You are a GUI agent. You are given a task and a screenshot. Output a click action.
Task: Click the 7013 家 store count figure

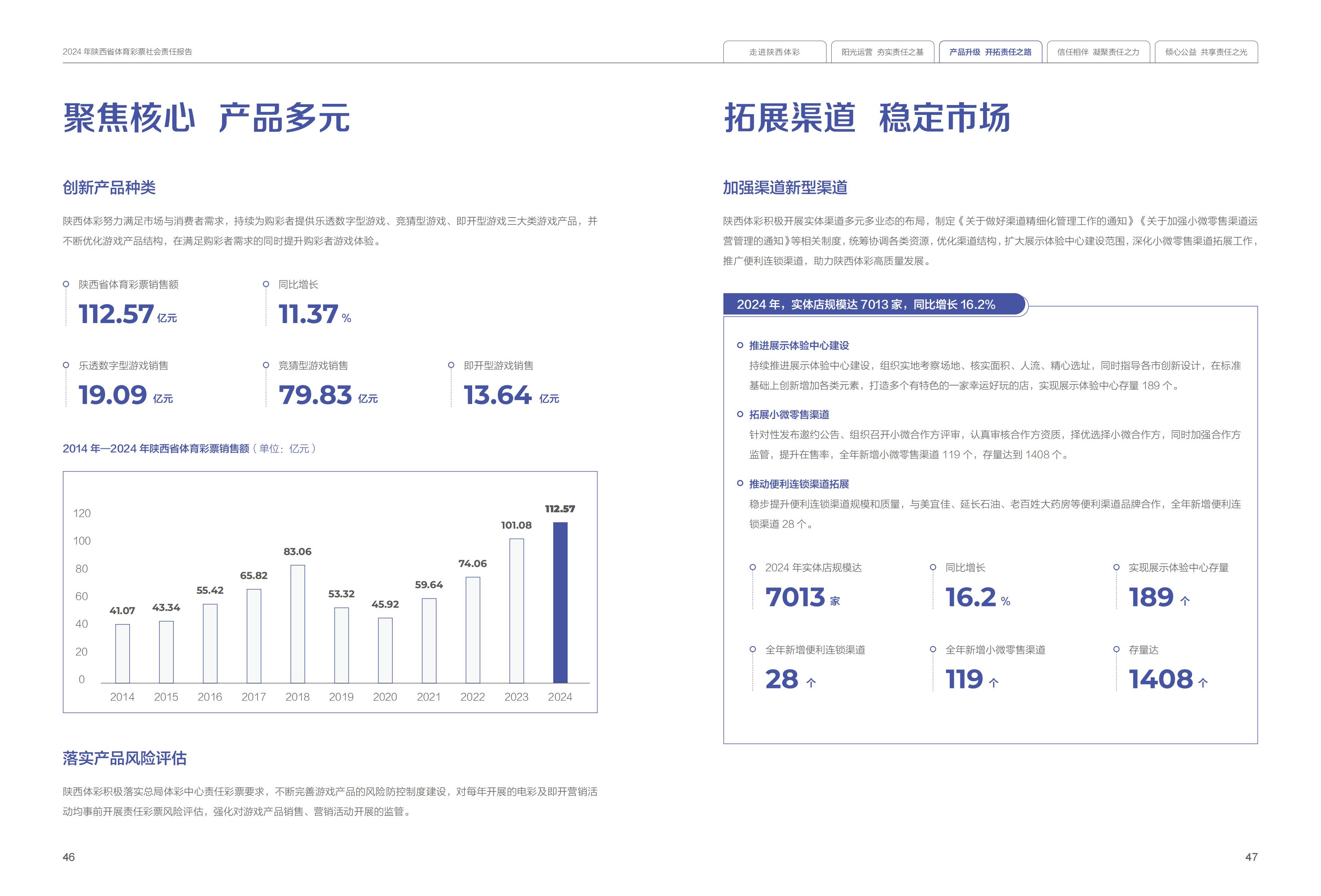(802, 597)
